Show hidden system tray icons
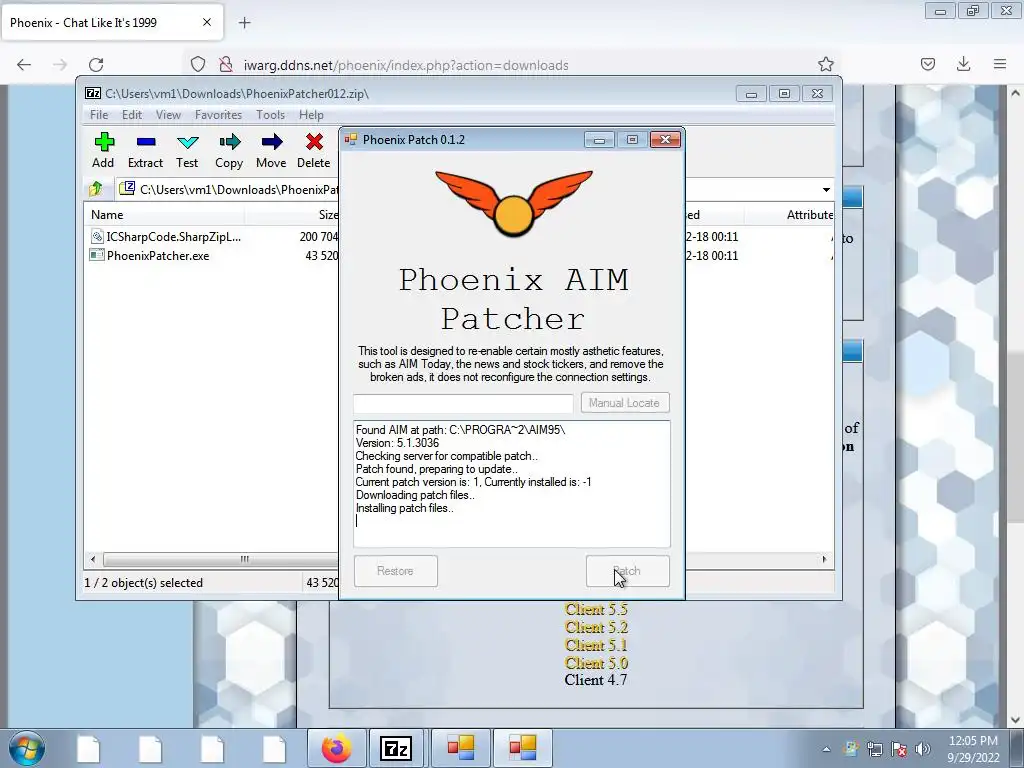Image resolution: width=1024 pixels, height=768 pixels. coord(827,749)
